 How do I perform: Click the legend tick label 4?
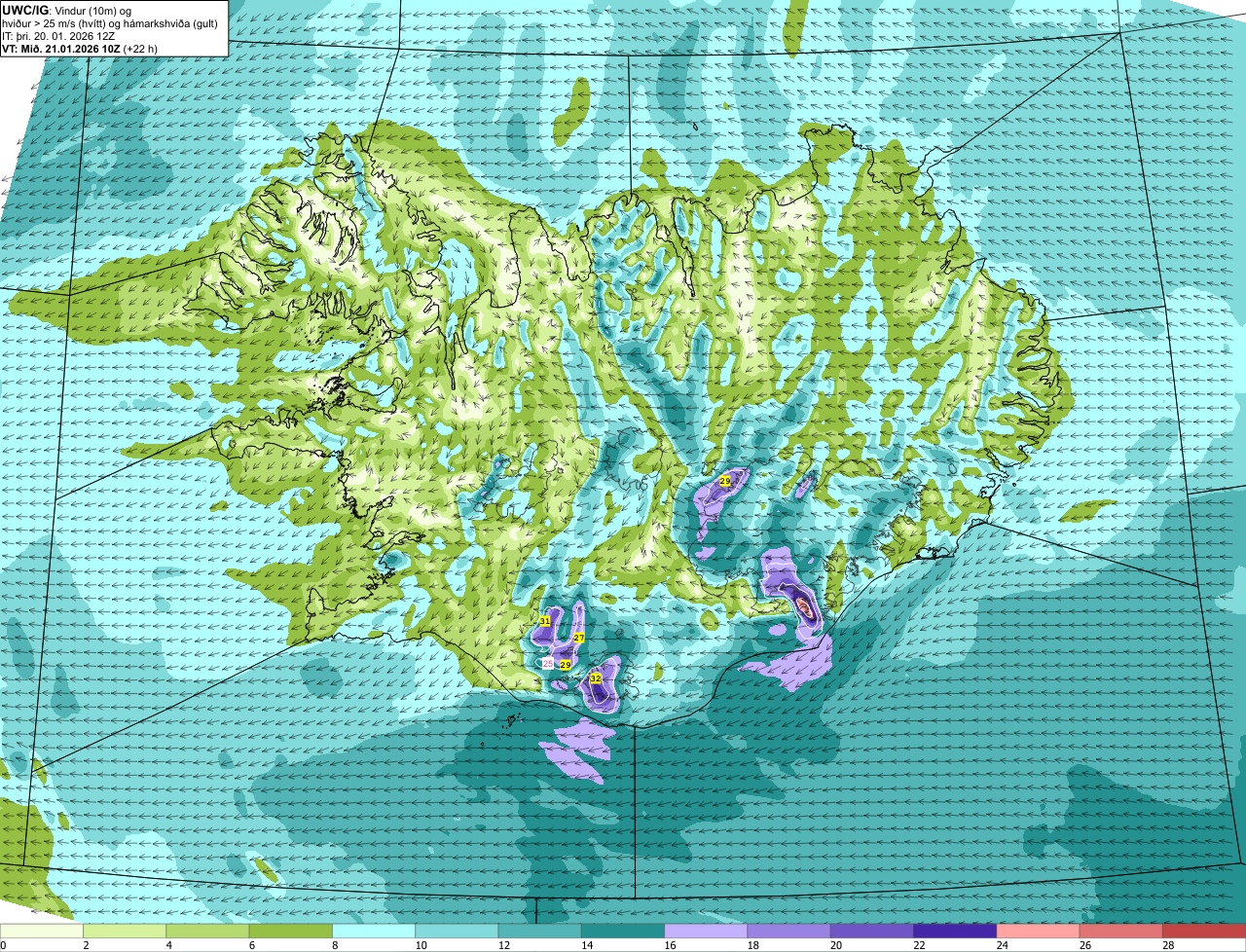point(169,945)
